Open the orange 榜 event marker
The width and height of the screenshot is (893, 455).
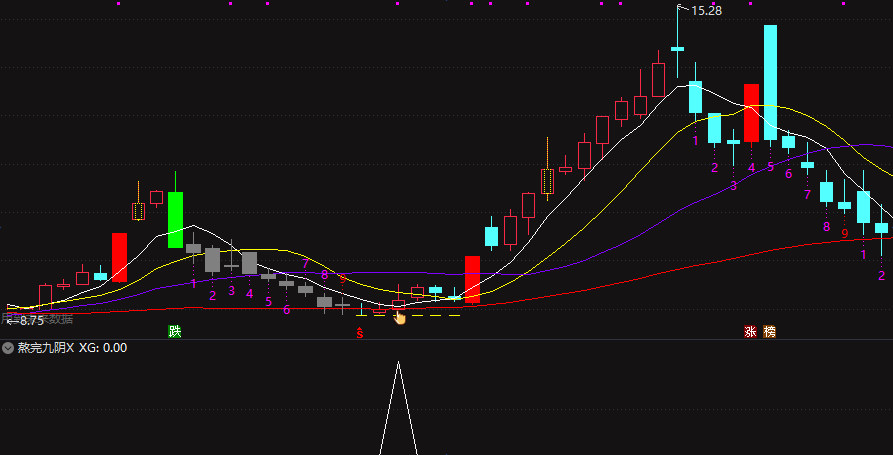coord(769,331)
